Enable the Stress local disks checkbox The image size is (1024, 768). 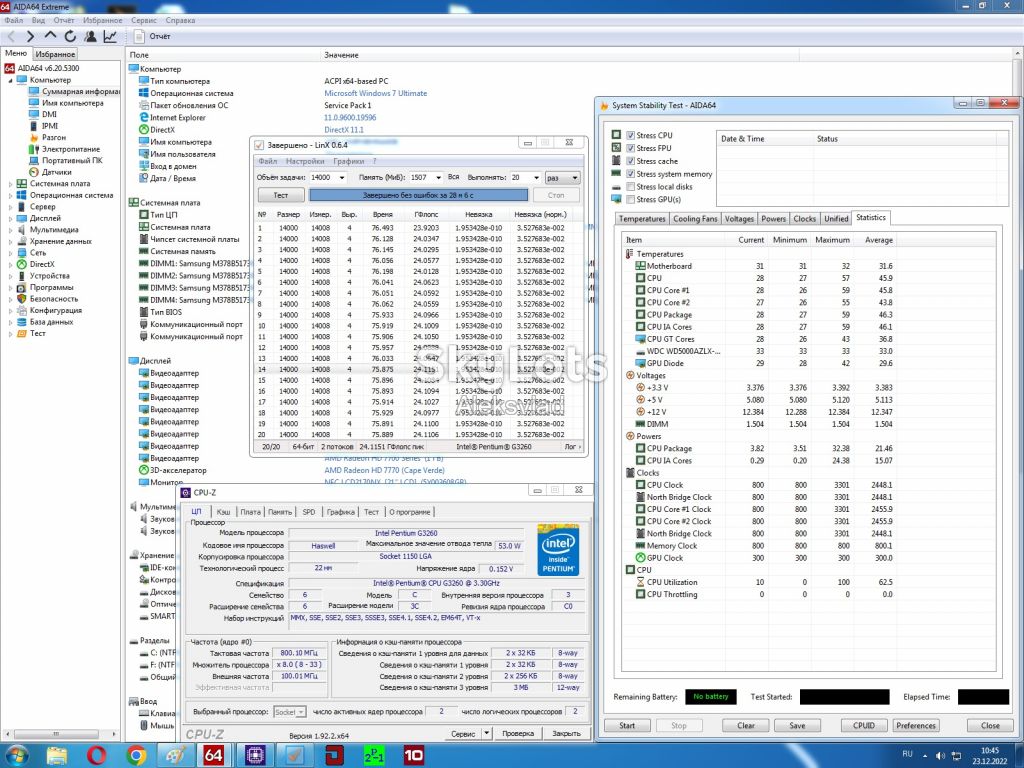[x=630, y=187]
